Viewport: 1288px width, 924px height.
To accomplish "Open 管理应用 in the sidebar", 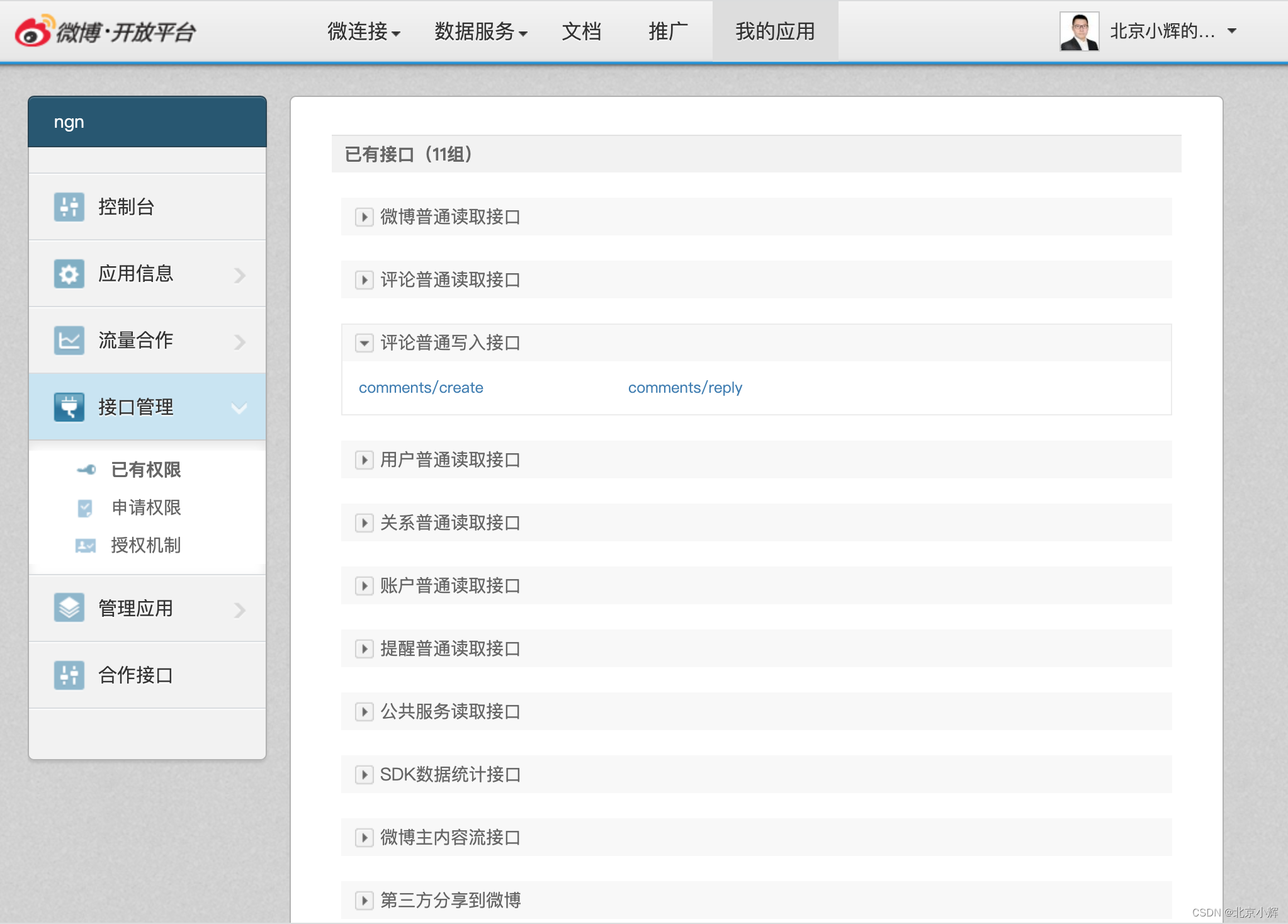I will click(x=147, y=608).
